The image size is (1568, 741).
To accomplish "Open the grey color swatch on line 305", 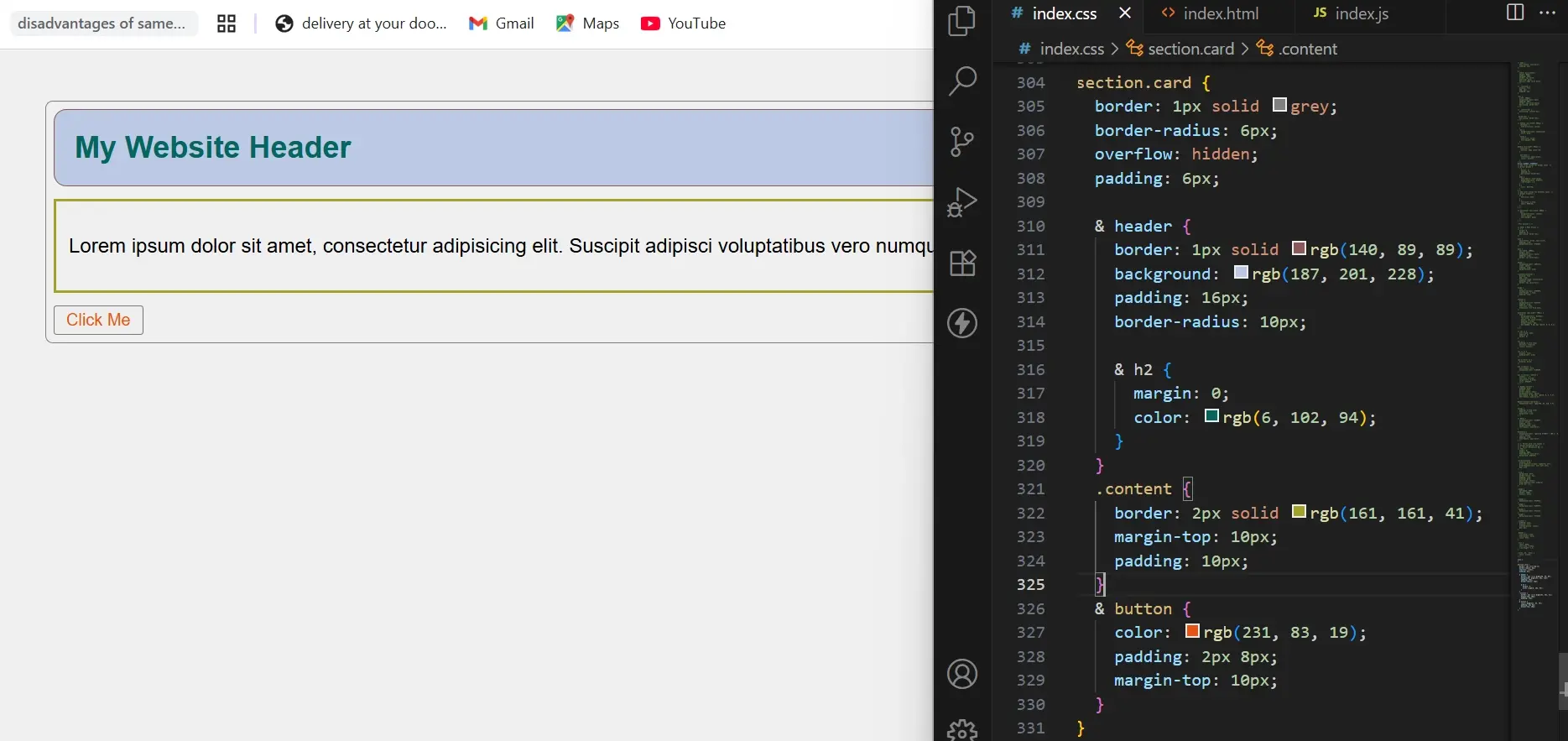I will (x=1280, y=105).
